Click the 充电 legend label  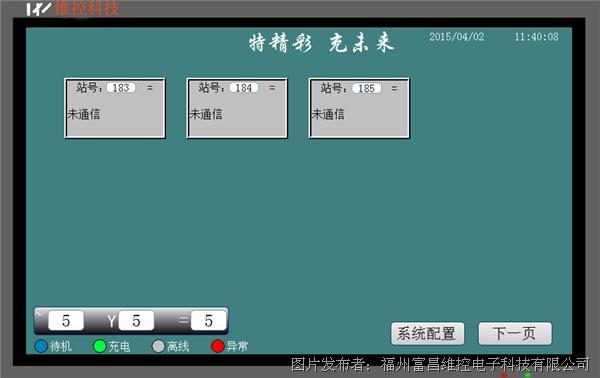[x=119, y=347]
